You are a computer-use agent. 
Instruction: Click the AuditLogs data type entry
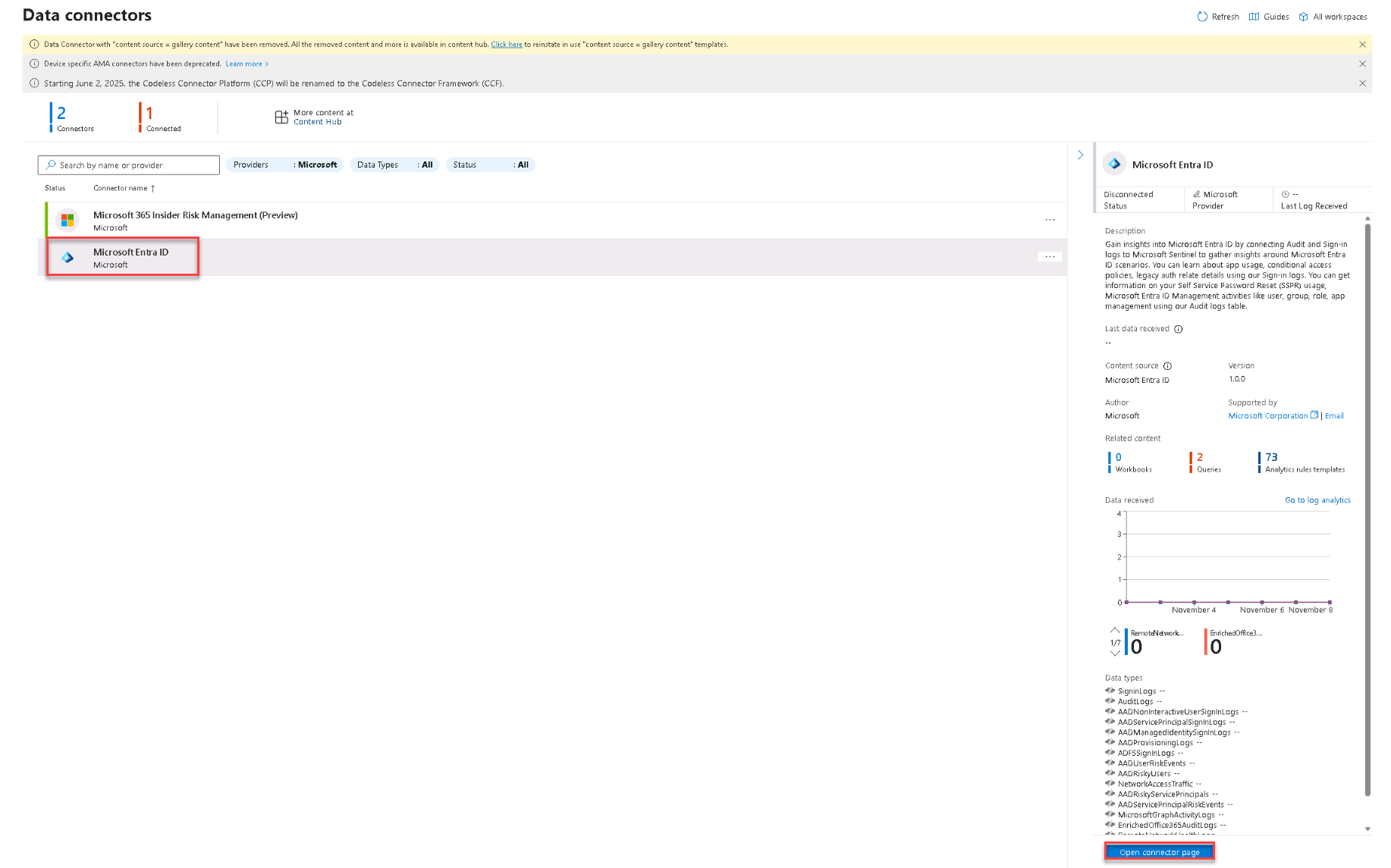[1135, 702]
